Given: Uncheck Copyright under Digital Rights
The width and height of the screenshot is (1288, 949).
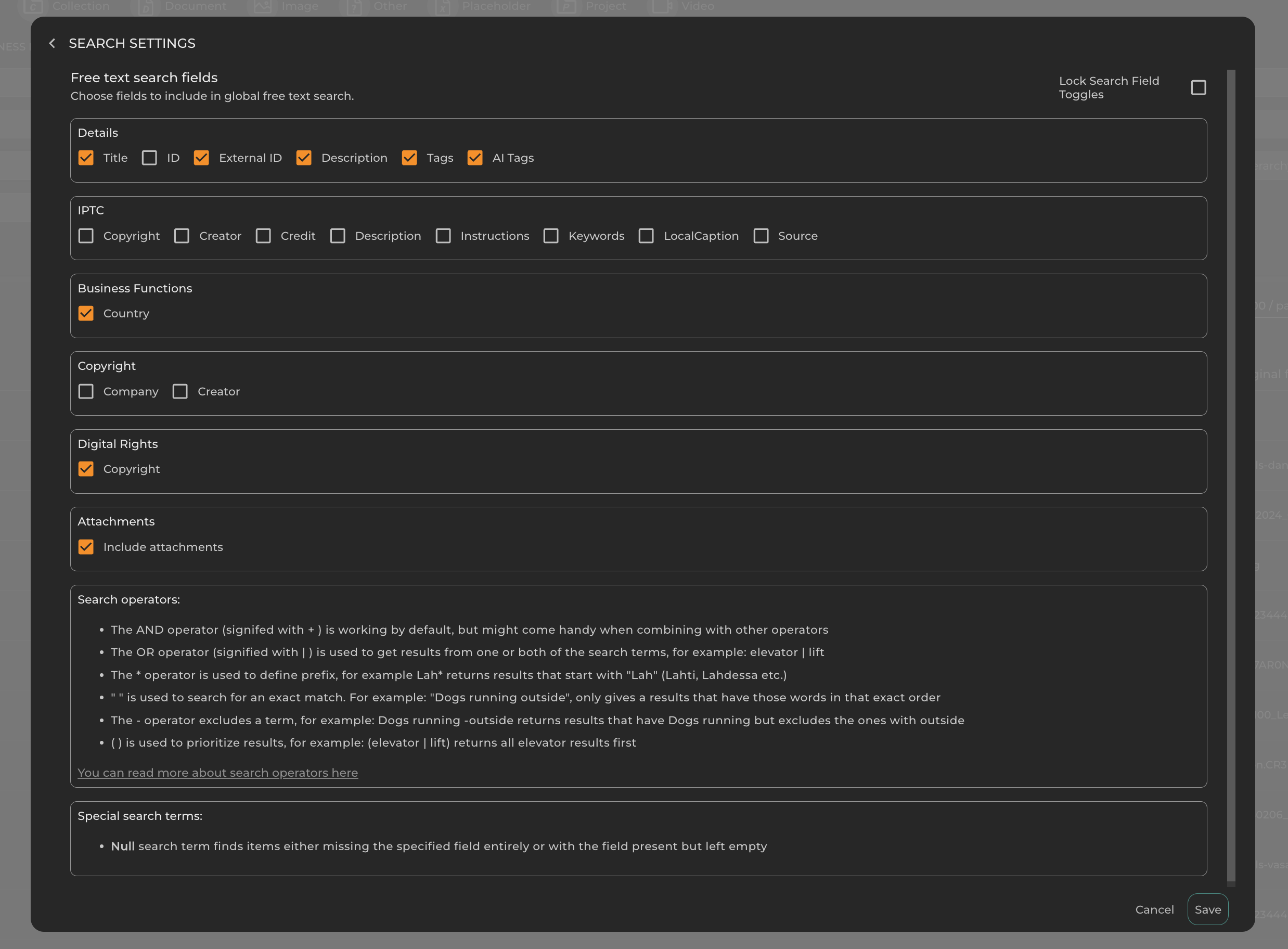Looking at the screenshot, I should 85,469.
